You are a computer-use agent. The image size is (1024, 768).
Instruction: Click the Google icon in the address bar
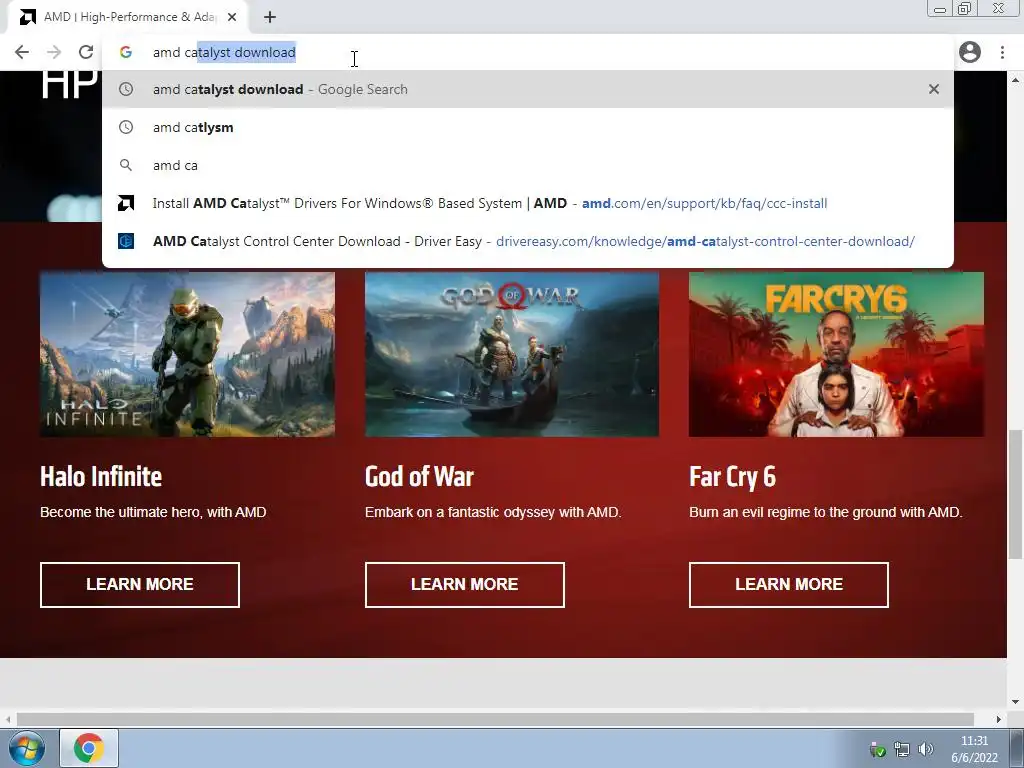[126, 52]
